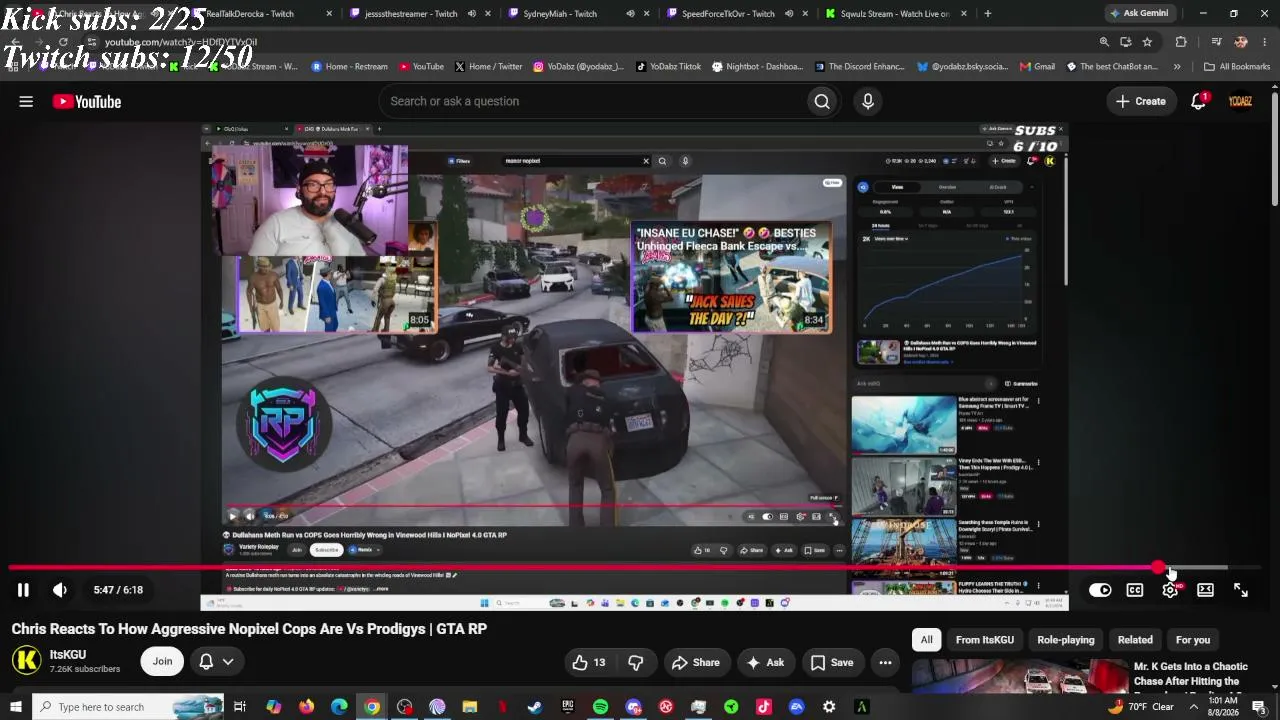1280x720 pixels.
Task: Like the video with thumbs up
Action: tap(588, 662)
